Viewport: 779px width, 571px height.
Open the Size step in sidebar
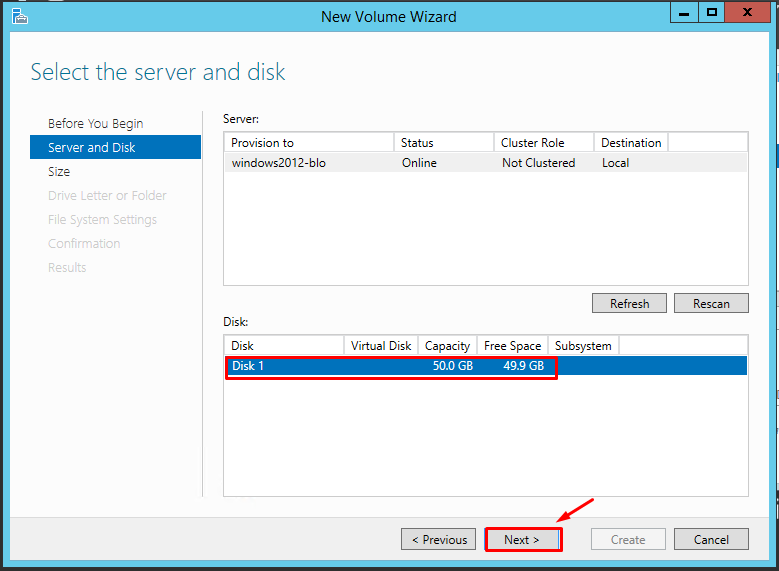coord(59,171)
